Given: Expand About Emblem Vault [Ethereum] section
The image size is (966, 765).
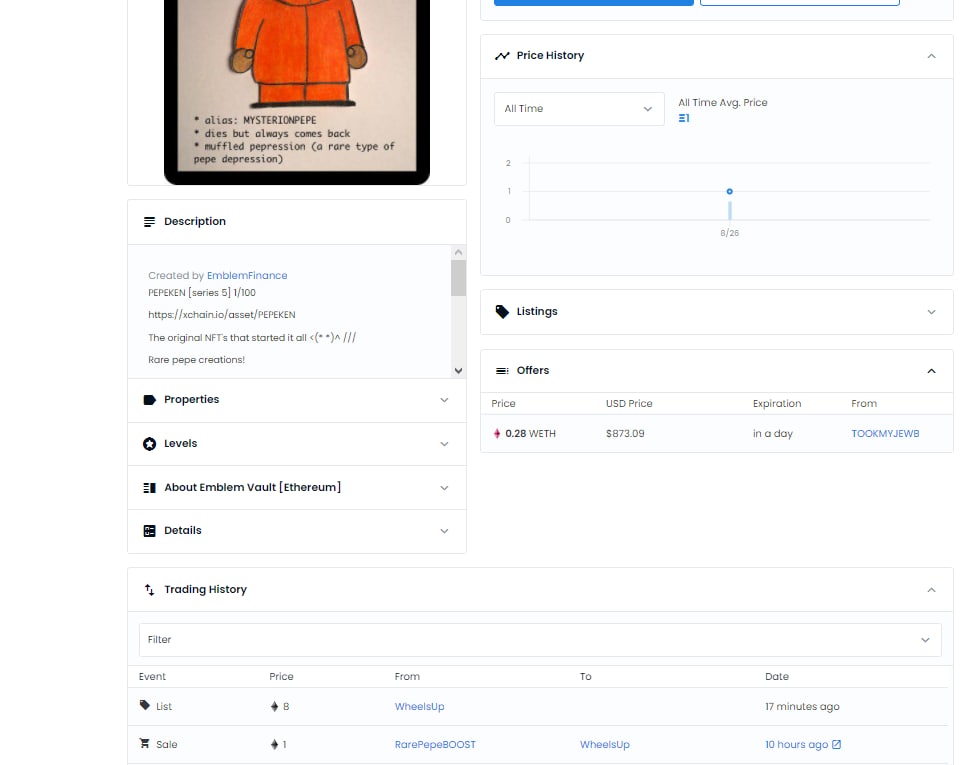Looking at the screenshot, I should [444, 488].
